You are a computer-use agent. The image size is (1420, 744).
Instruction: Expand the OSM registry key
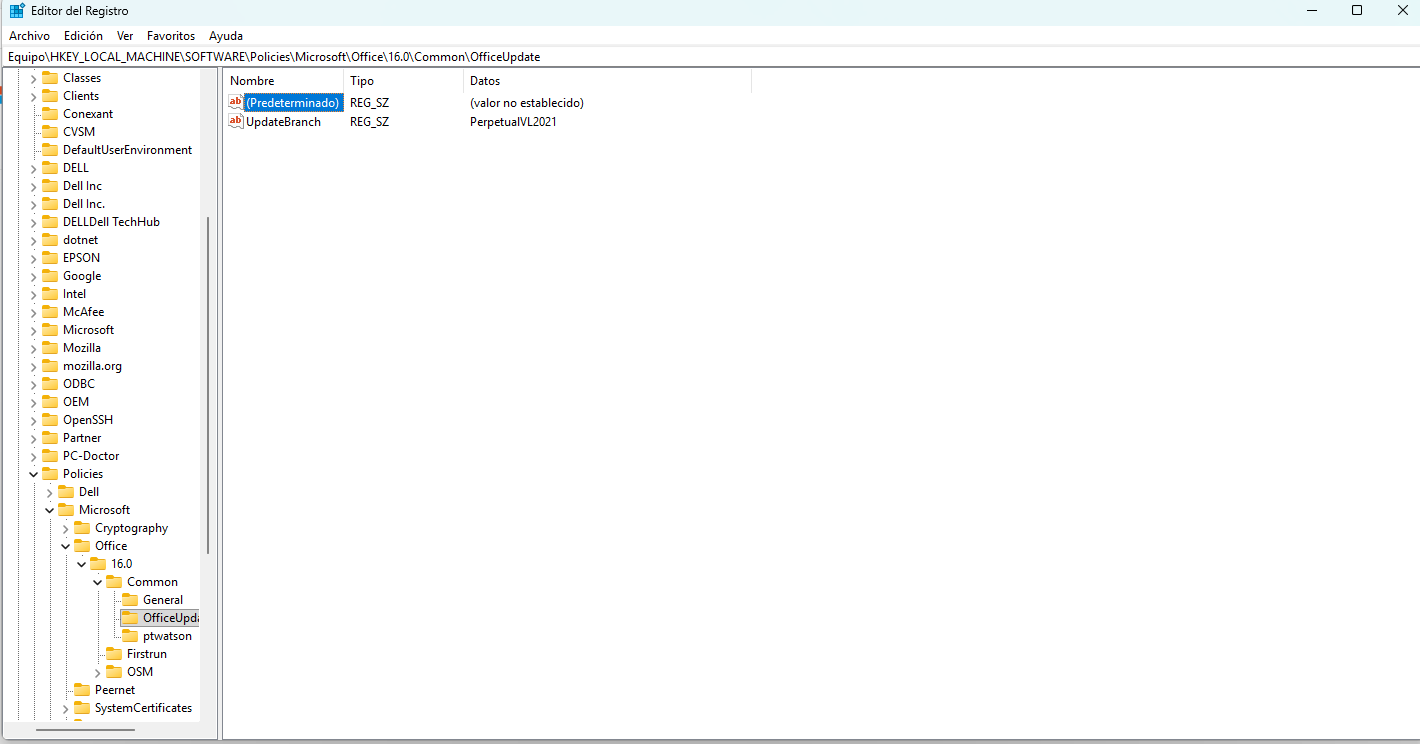point(98,672)
